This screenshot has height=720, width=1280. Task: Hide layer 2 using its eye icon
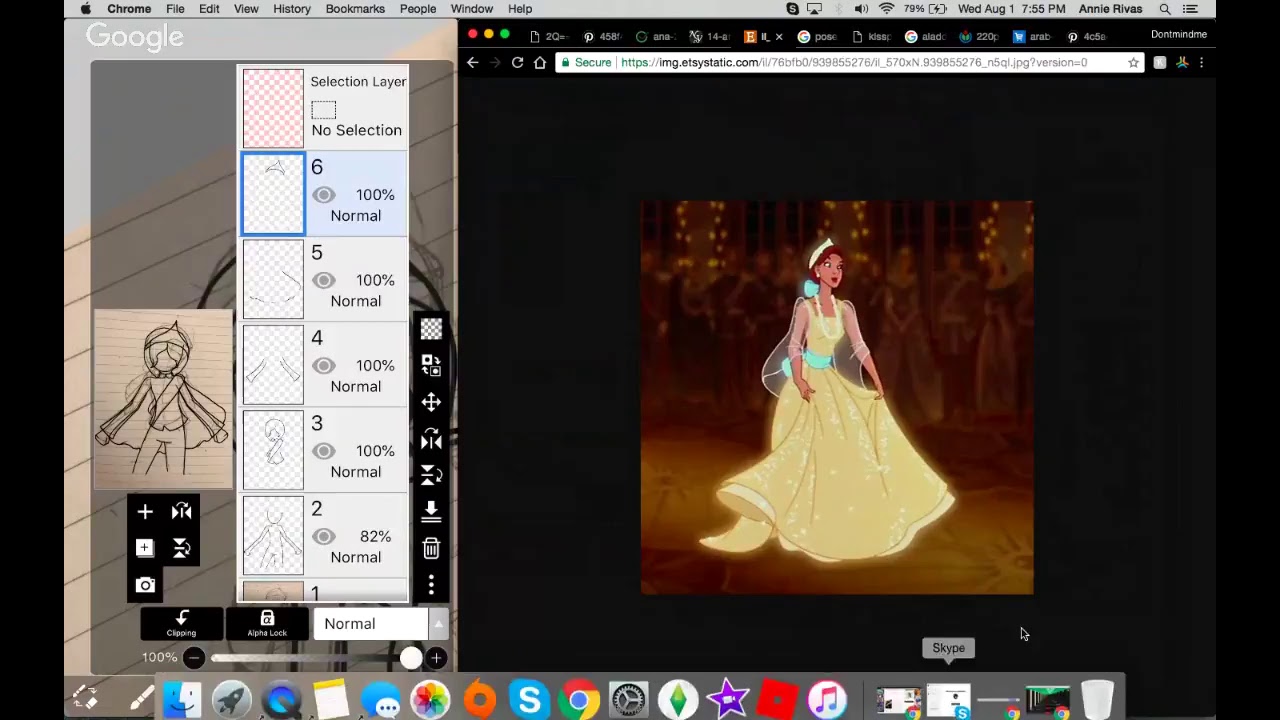(x=323, y=536)
